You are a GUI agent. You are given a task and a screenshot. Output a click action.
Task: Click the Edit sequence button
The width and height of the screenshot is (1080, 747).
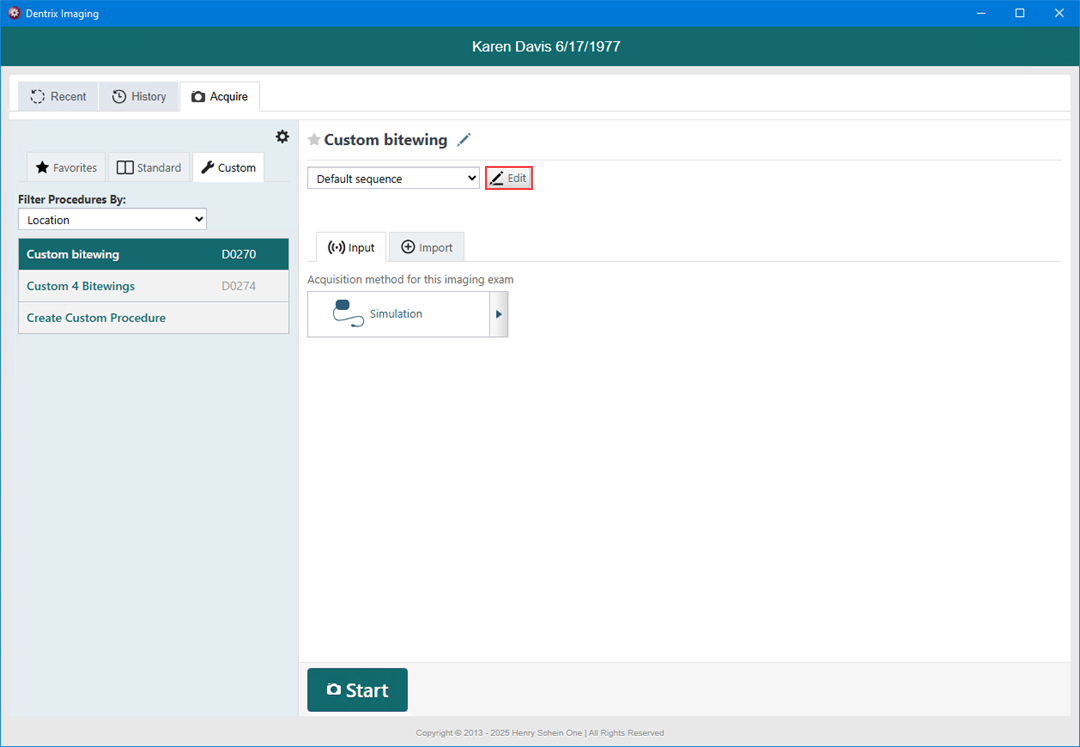point(508,178)
